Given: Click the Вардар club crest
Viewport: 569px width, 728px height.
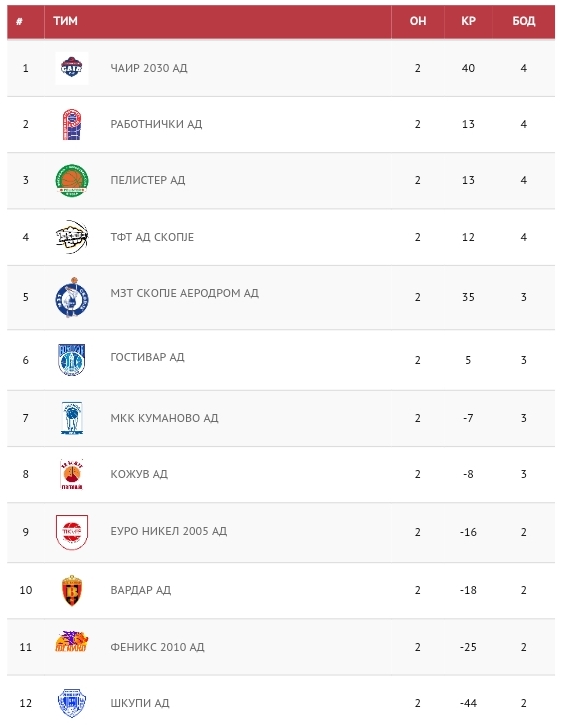Looking at the screenshot, I should coord(71,591).
